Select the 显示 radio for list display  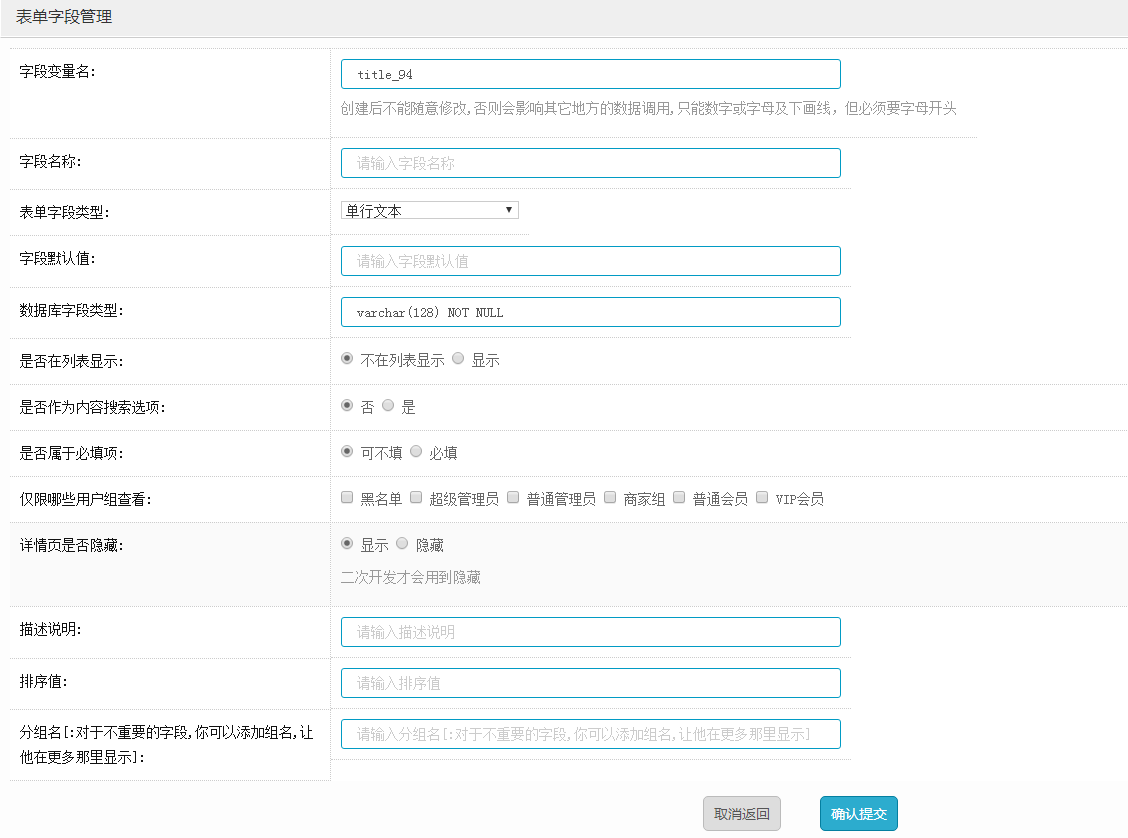(459, 359)
